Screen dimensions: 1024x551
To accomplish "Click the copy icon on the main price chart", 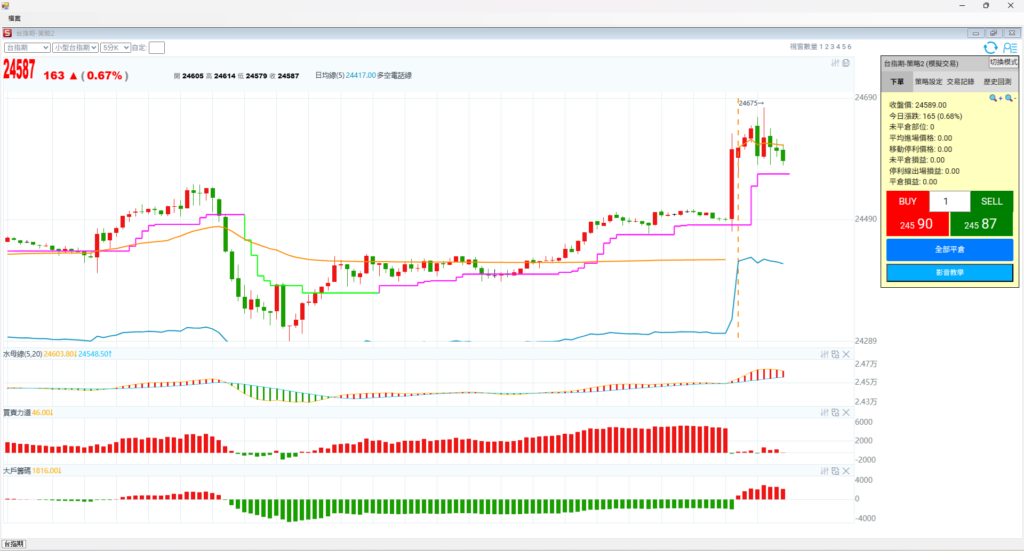I will [x=846, y=63].
